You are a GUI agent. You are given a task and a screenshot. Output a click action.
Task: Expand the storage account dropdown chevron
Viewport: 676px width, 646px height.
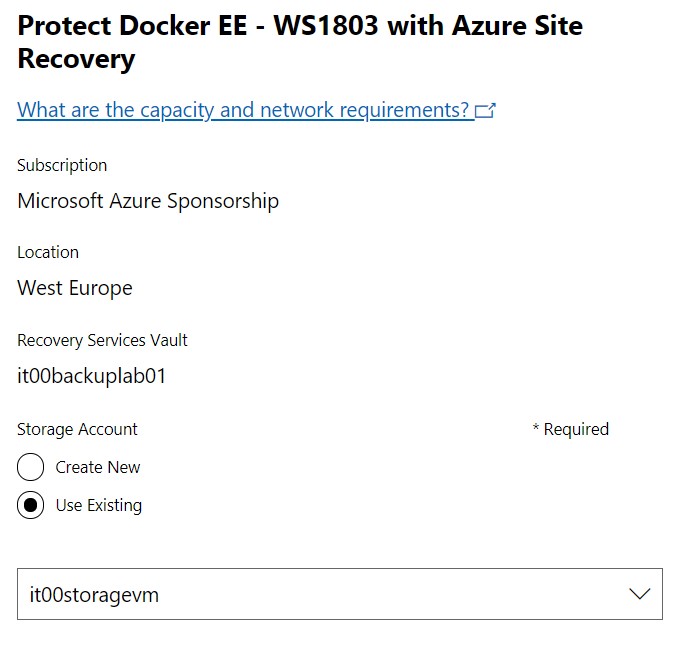coord(639,594)
